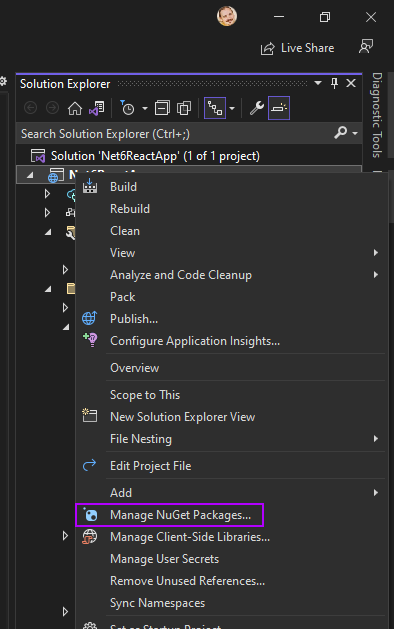Collapse the project node in the tree
This screenshot has height=629, width=394.
pos(30,175)
